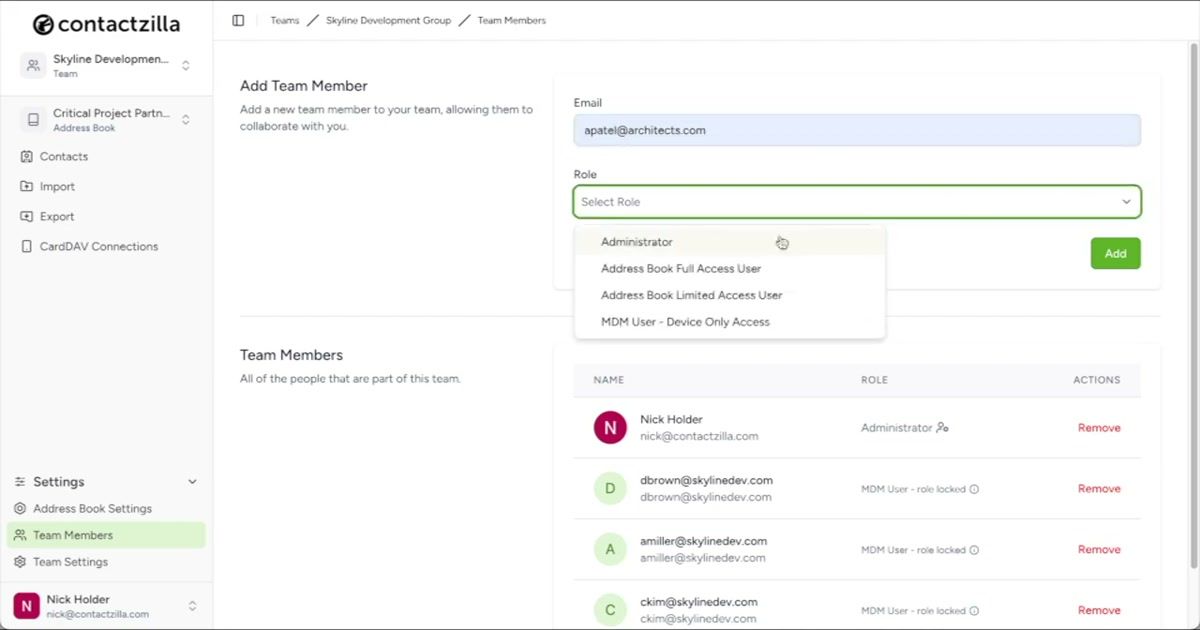The image size is (1200, 630).
Task: Choose Address Book Limited Access User
Action: pos(730,296)
